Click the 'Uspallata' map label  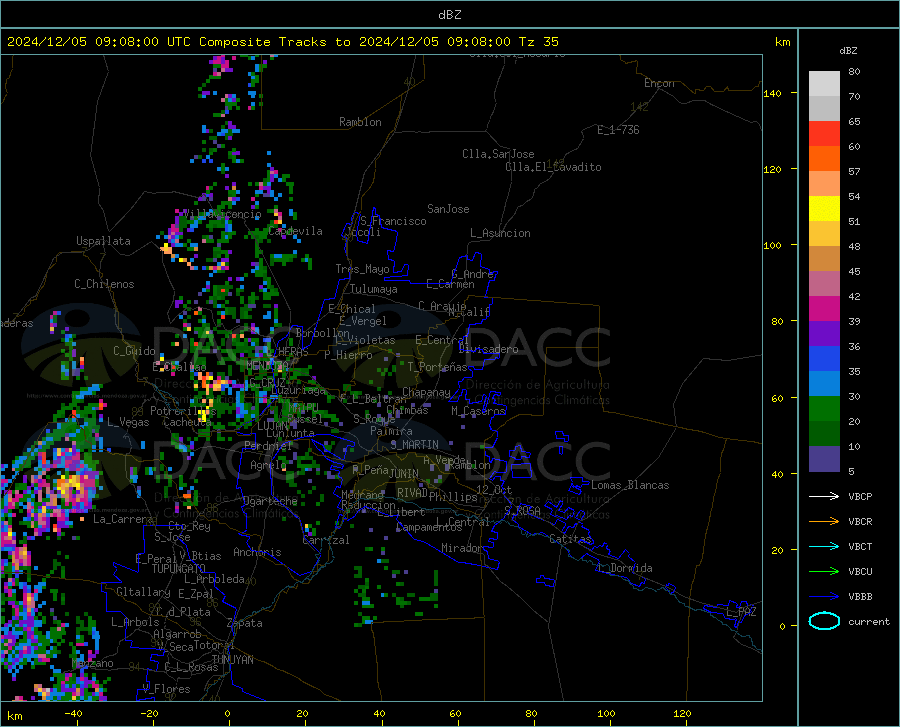(x=103, y=241)
